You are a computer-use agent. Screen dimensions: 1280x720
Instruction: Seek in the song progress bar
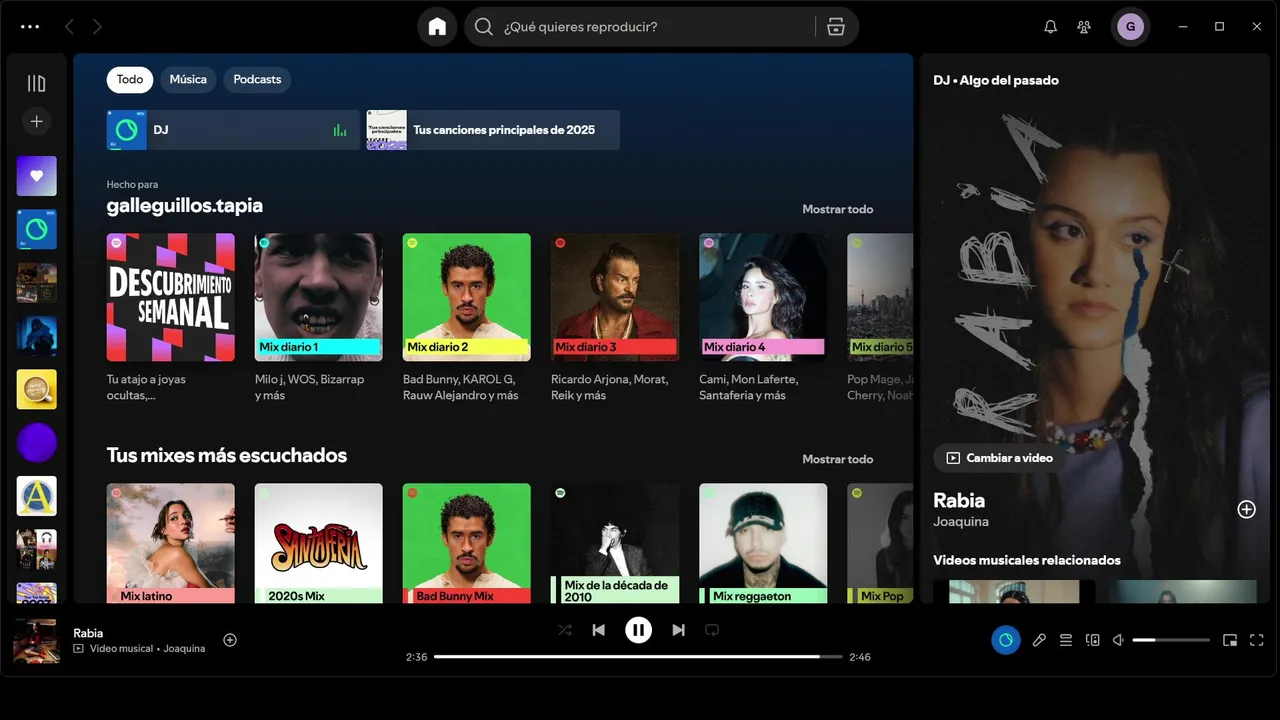(x=638, y=657)
